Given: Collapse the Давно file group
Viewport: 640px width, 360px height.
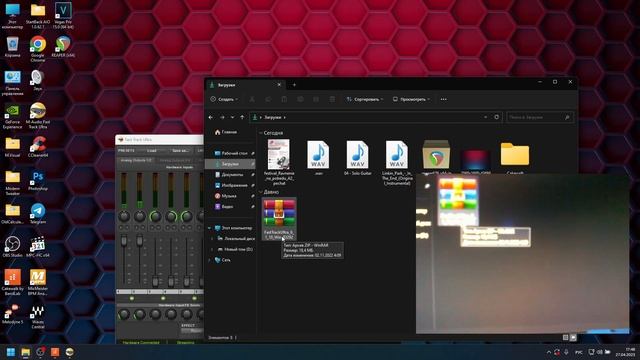Looking at the screenshot, I should pyautogui.click(x=261, y=192).
